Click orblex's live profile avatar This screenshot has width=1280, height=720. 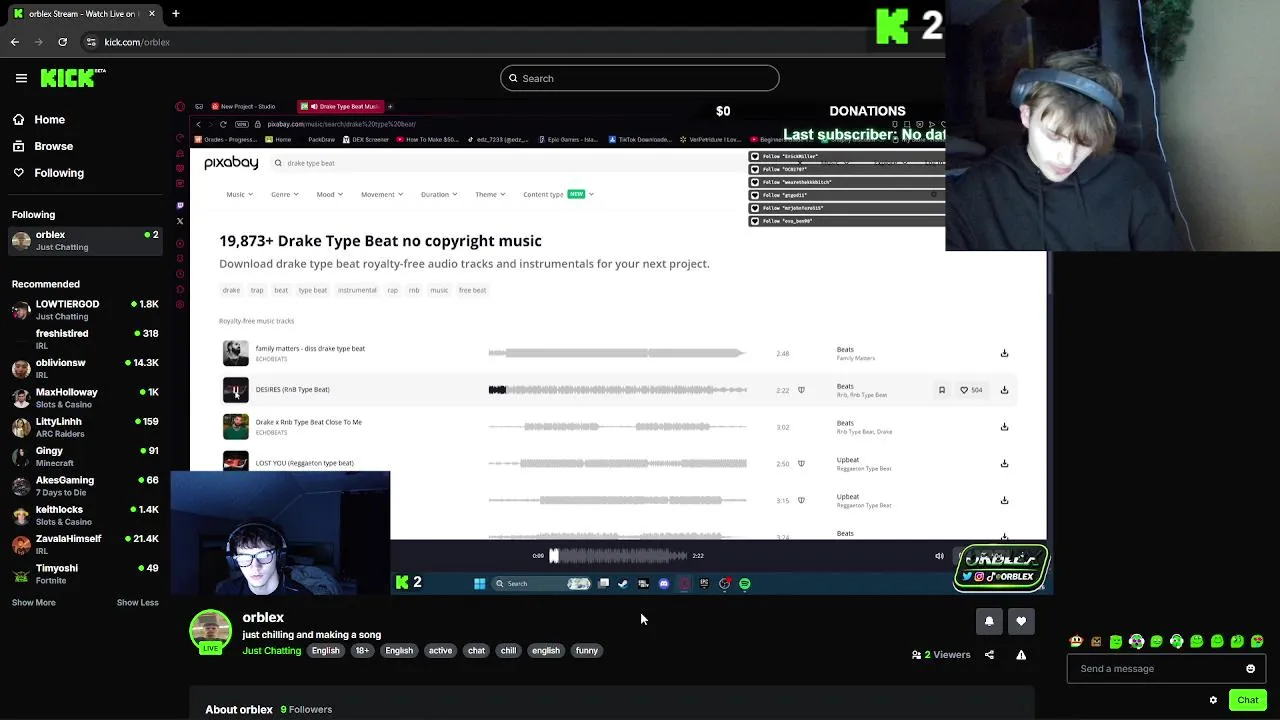pos(210,631)
